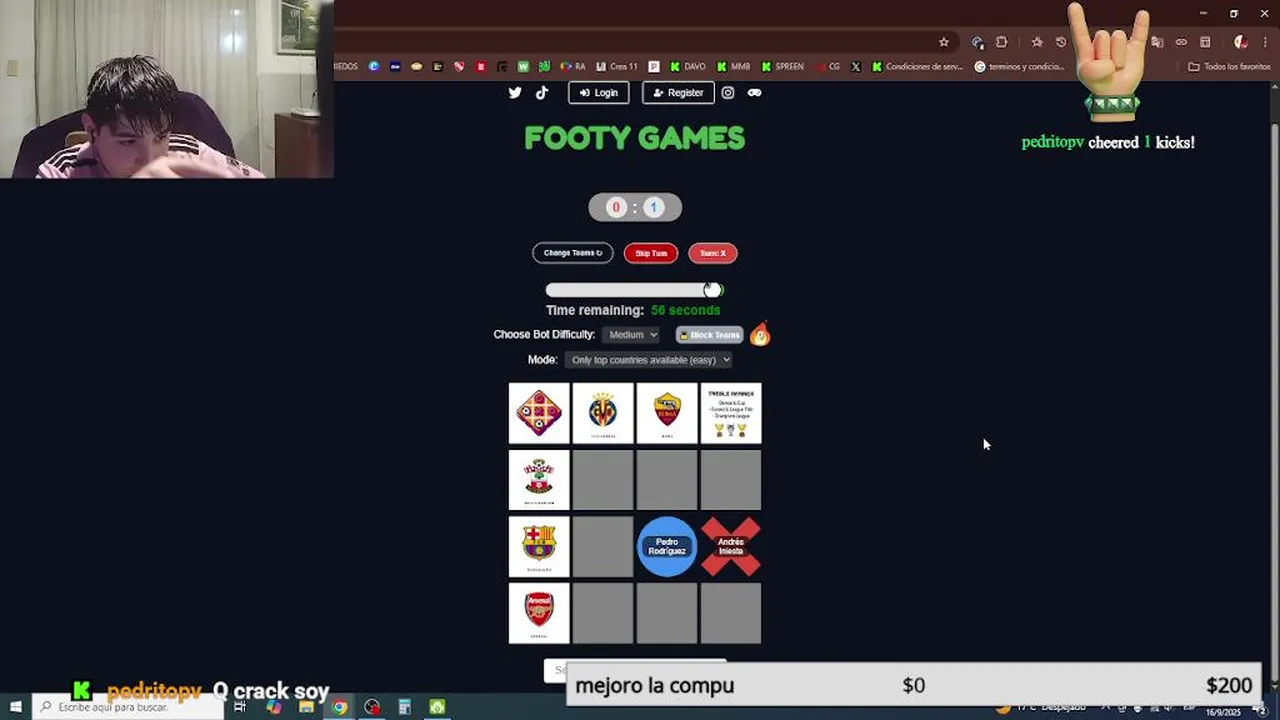Click the red Skip Turn button
The height and width of the screenshot is (720, 1280).
click(x=651, y=253)
